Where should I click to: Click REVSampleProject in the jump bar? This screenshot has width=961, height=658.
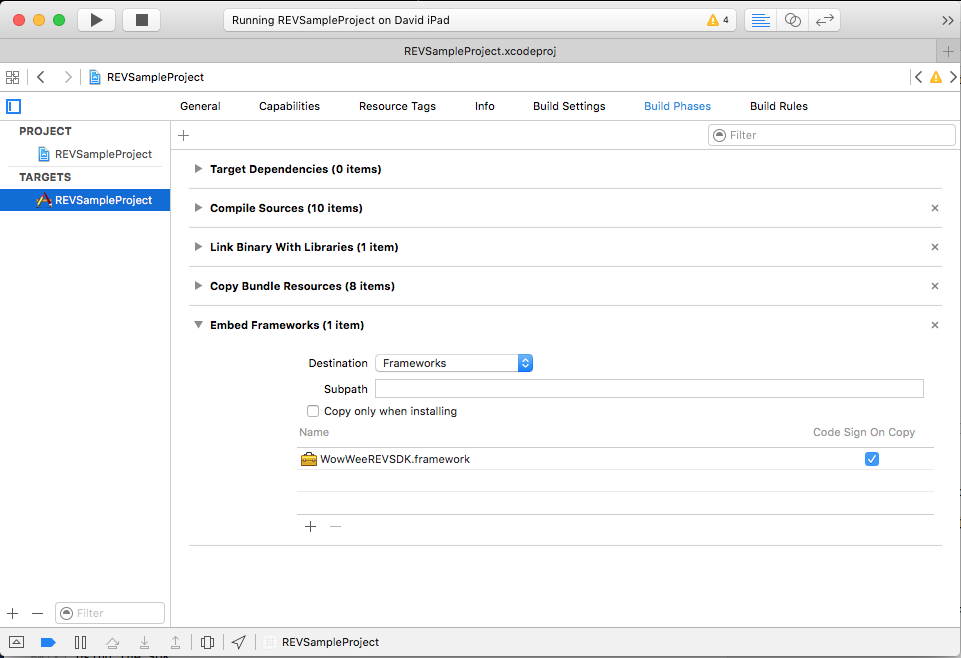point(146,77)
